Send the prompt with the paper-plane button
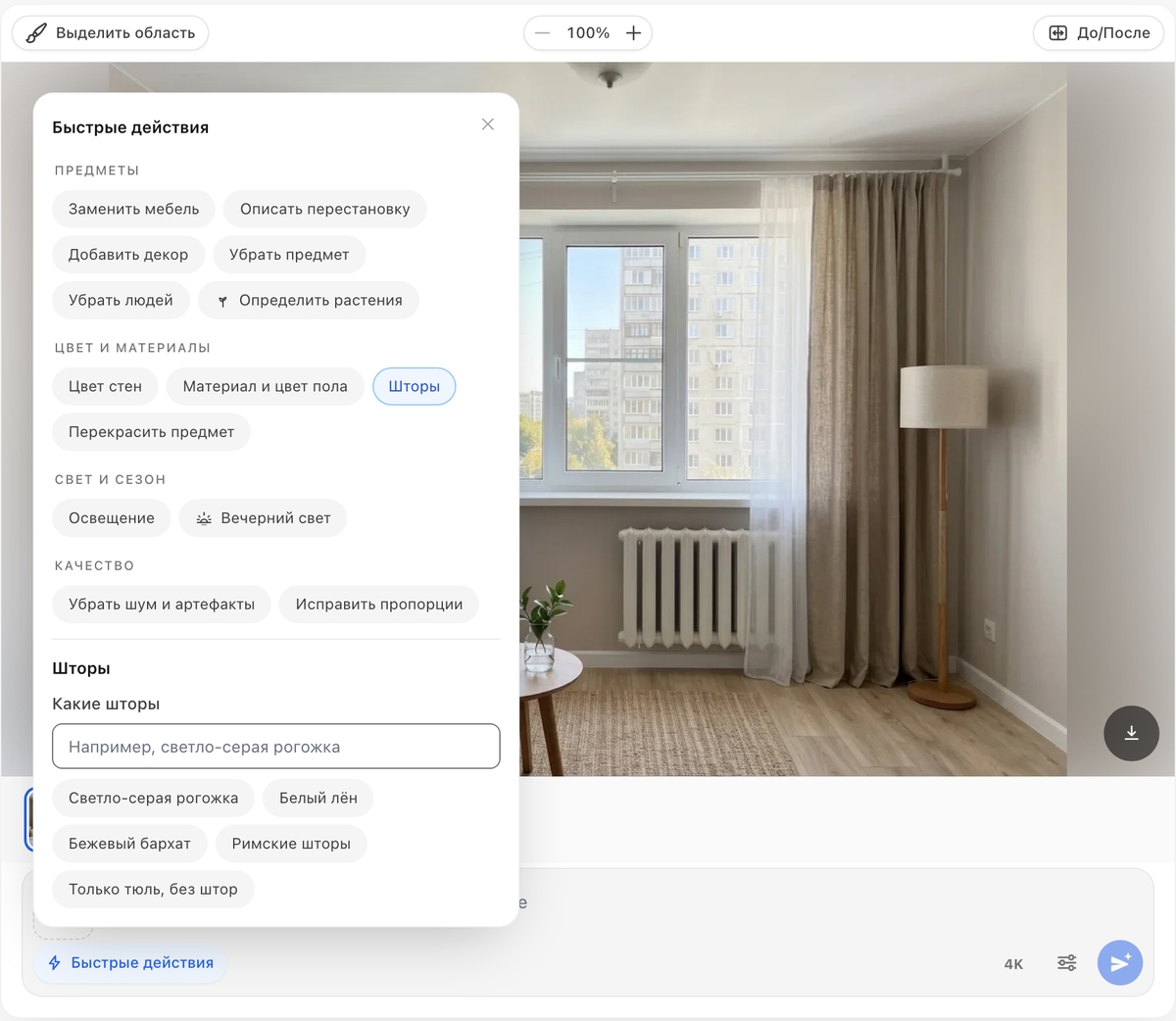The width and height of the screenshot is (1176, 1021). click(1120, 963)
